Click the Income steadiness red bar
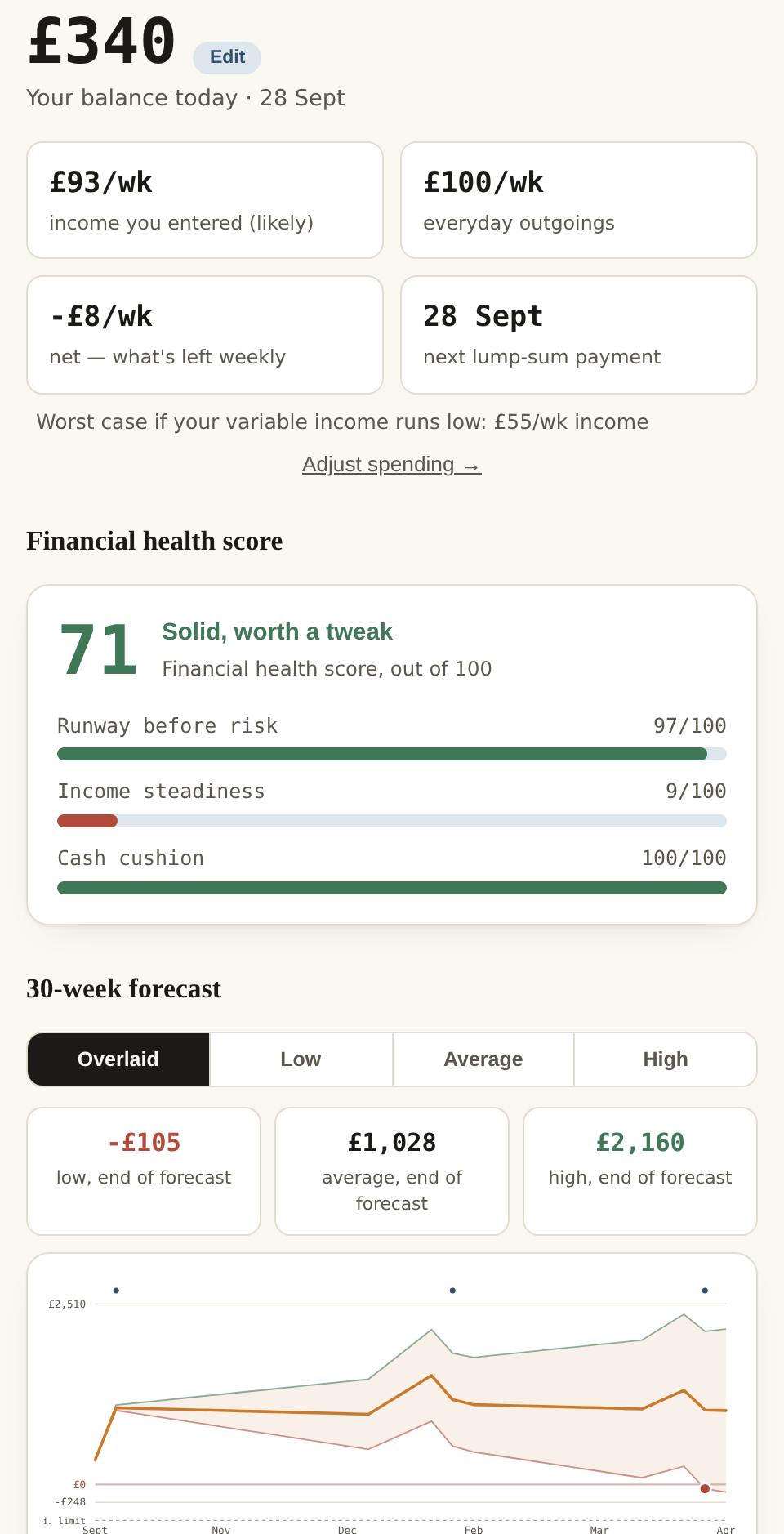The height and width of the screenshot is (1534, 784). click(87, 821)
